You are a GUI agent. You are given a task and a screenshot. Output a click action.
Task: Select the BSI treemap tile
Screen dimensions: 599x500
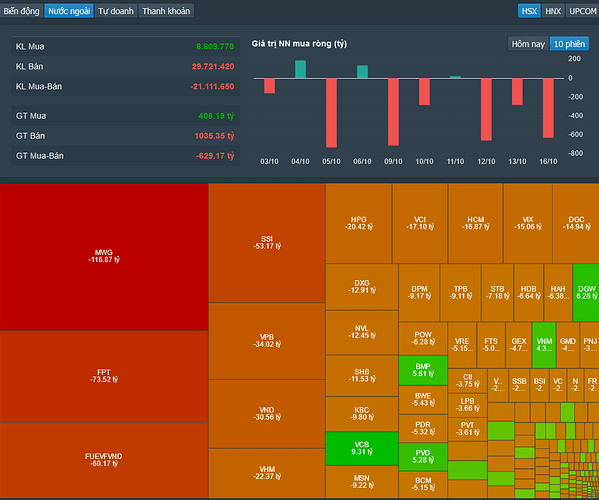pos(539,385)
